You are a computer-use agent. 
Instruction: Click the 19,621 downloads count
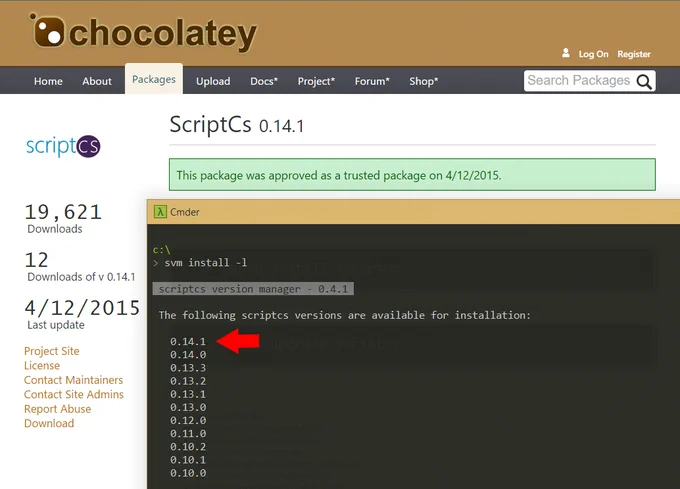[x=63, y=212]
